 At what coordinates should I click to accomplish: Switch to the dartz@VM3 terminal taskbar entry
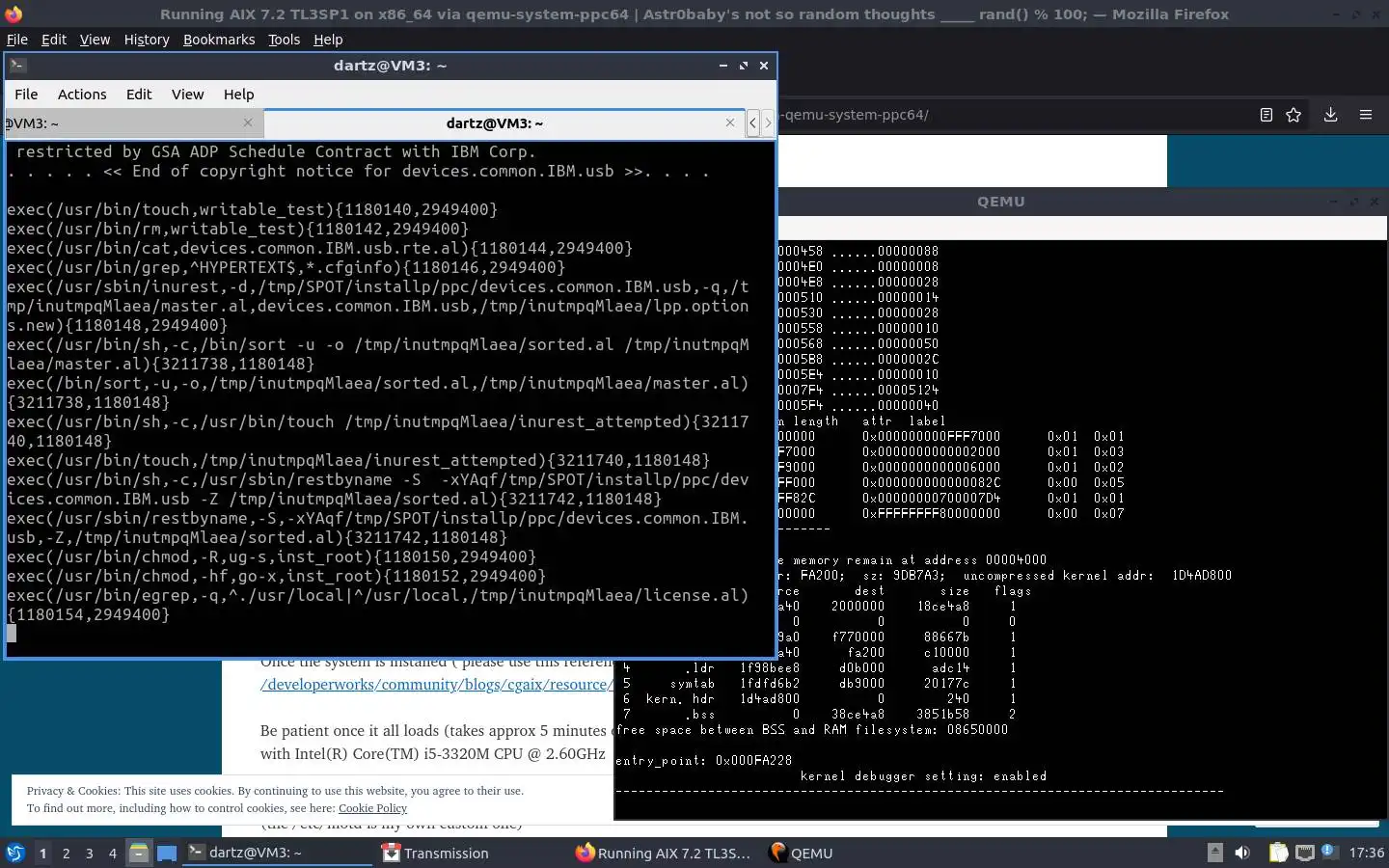coord(277,853)
